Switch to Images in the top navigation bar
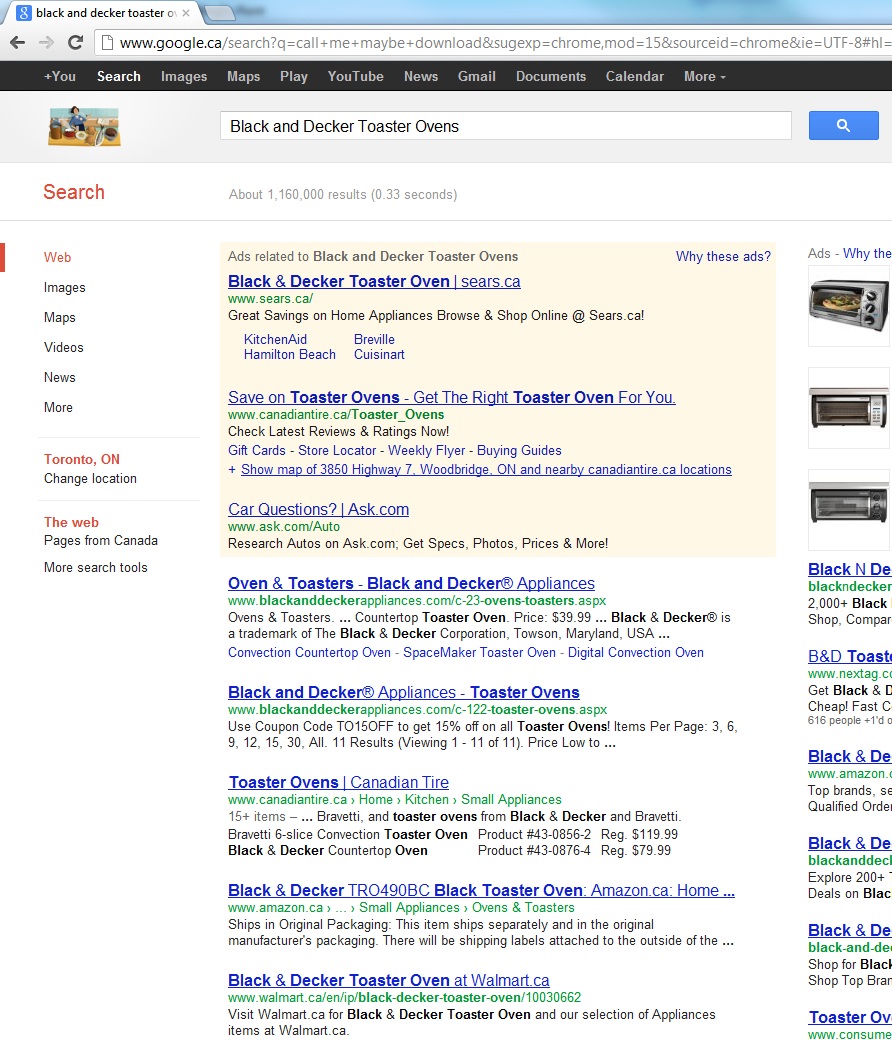 (184, 76)
